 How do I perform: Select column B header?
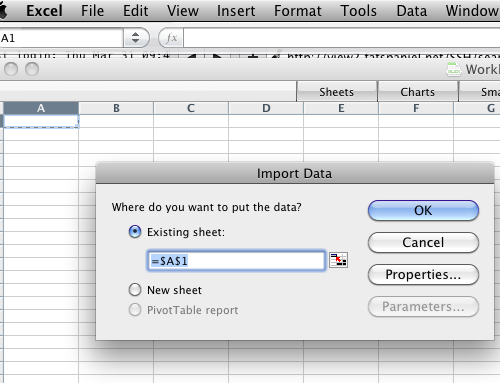tap(116, 108)
